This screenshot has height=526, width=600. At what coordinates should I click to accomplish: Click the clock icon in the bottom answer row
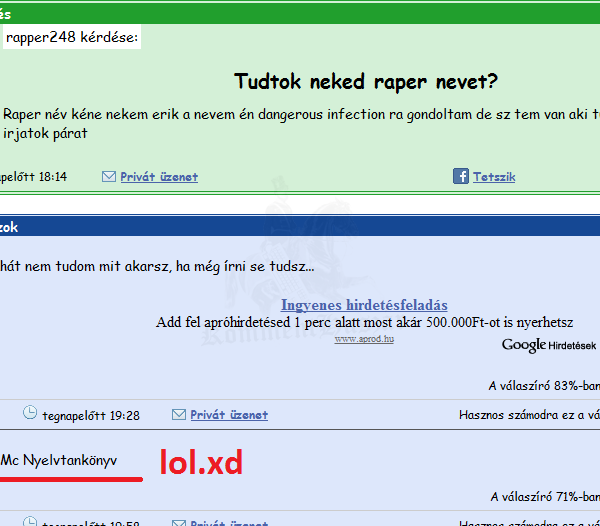[x=30, y=521]
